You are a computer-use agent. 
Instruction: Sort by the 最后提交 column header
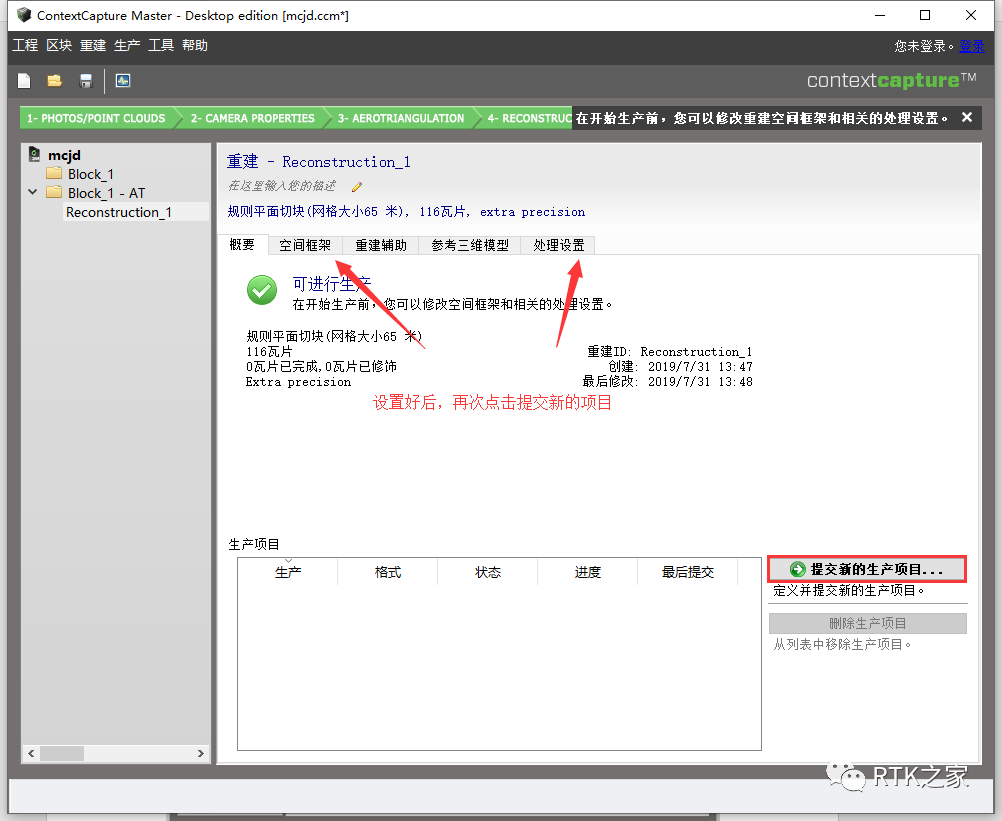[x=688, y=572]
